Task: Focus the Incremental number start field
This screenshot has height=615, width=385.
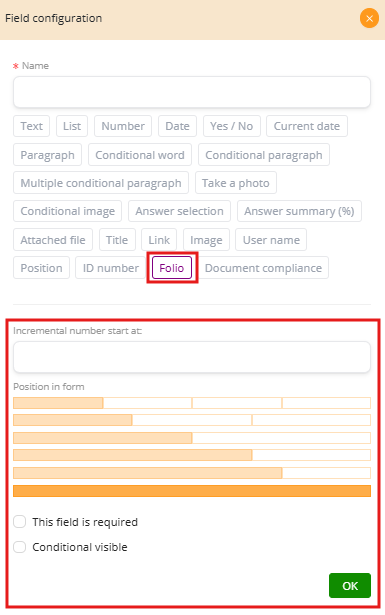Action: (192, 357)
